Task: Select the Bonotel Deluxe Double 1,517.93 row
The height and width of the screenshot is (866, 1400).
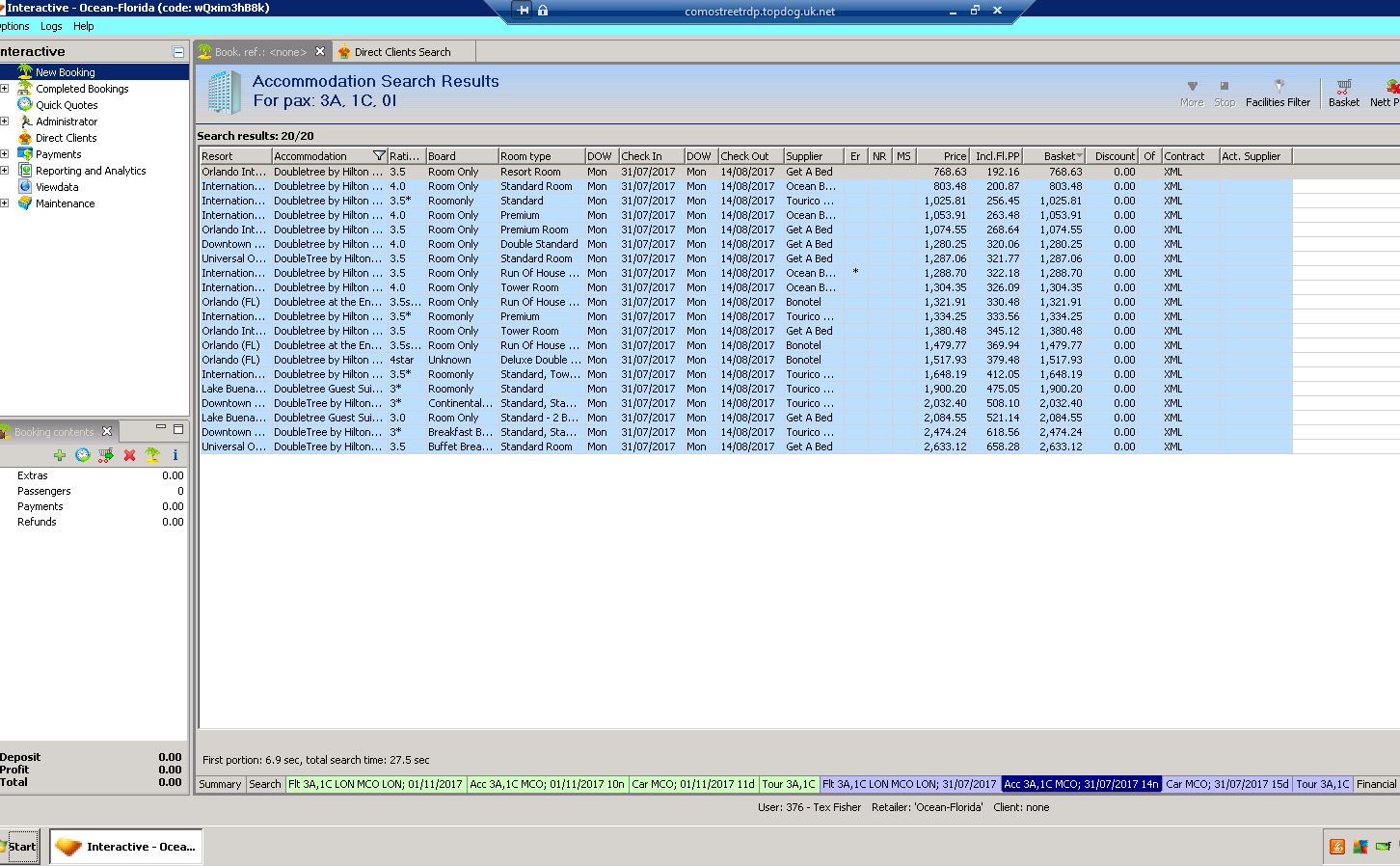Action: pos(745,360)
